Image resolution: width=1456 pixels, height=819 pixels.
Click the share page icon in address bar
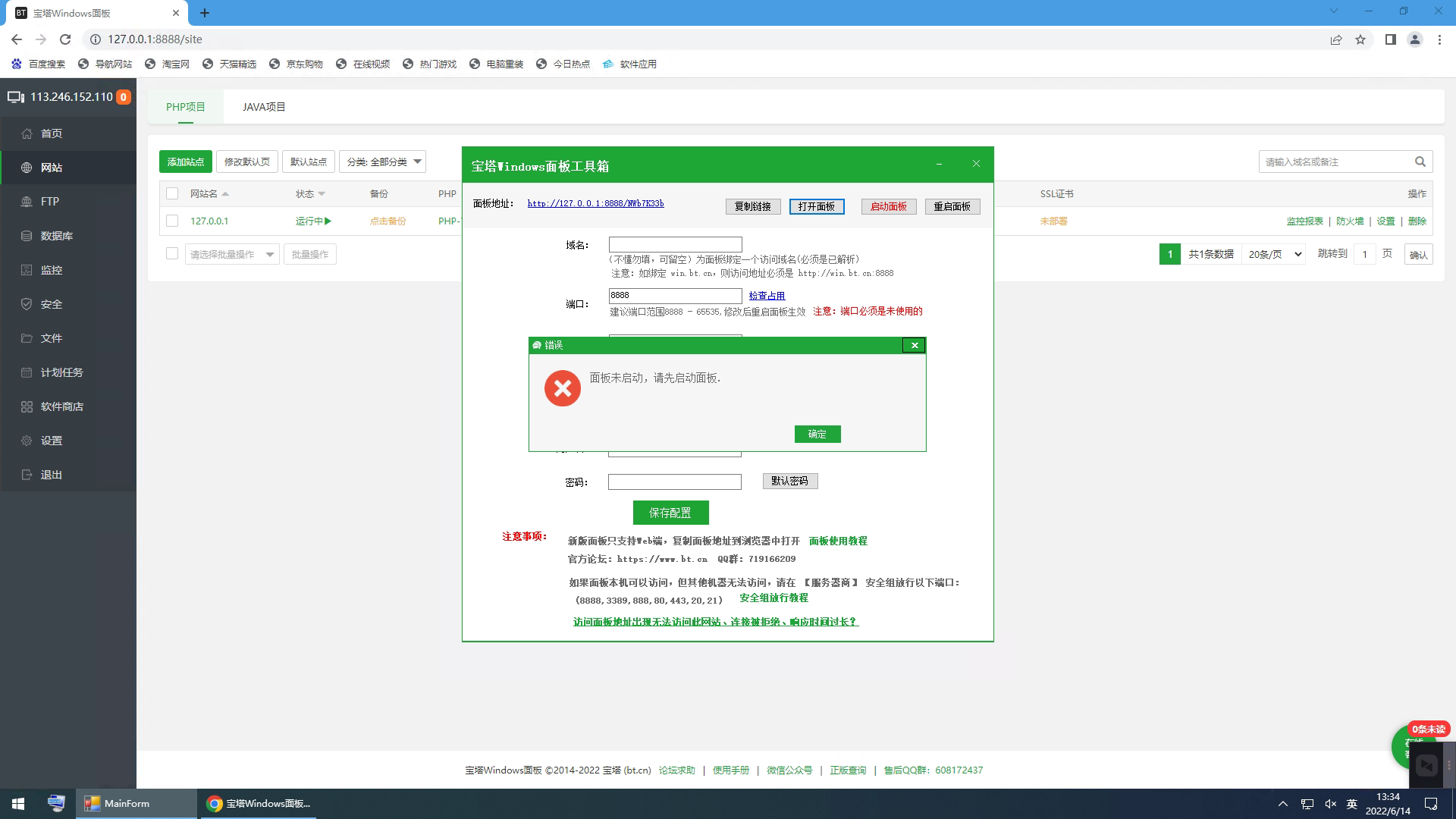1336,39
